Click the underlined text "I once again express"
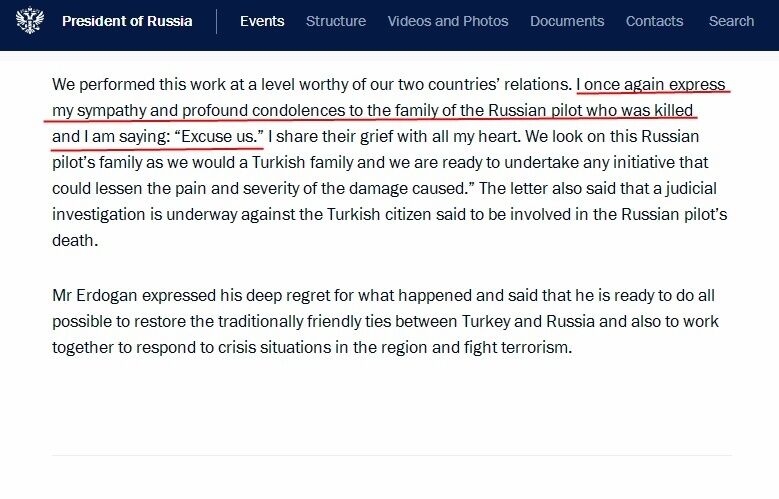Screen dimensions: 779x499 click(x=651, y=84)
